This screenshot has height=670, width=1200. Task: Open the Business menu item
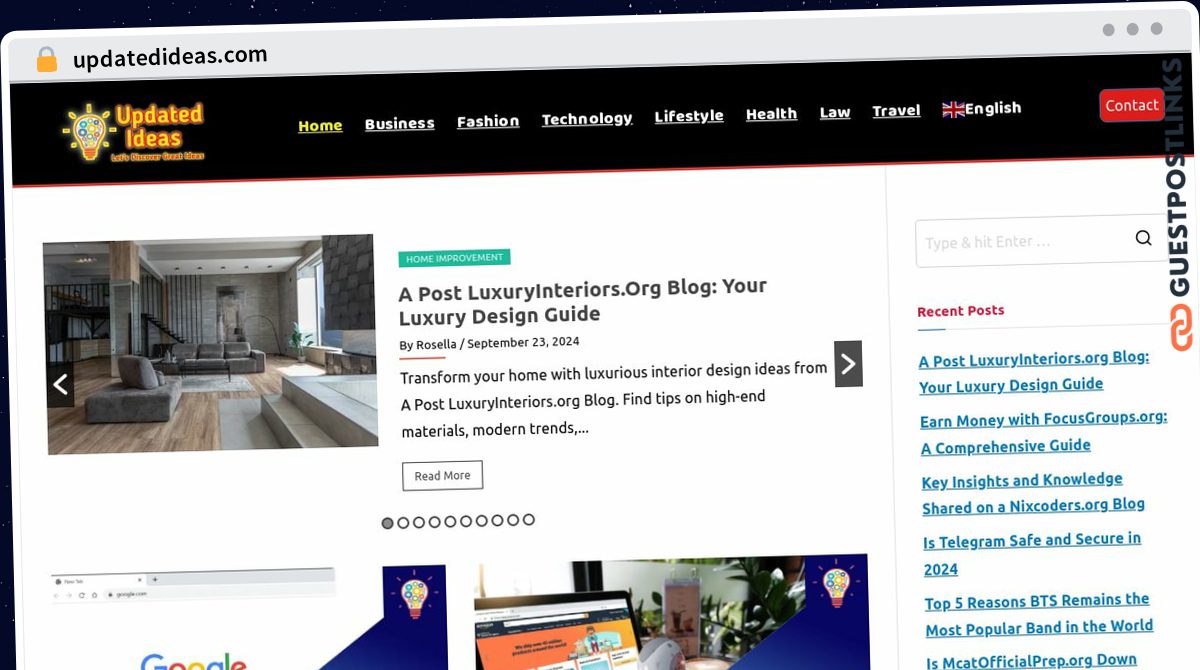[x=400, y=124]
